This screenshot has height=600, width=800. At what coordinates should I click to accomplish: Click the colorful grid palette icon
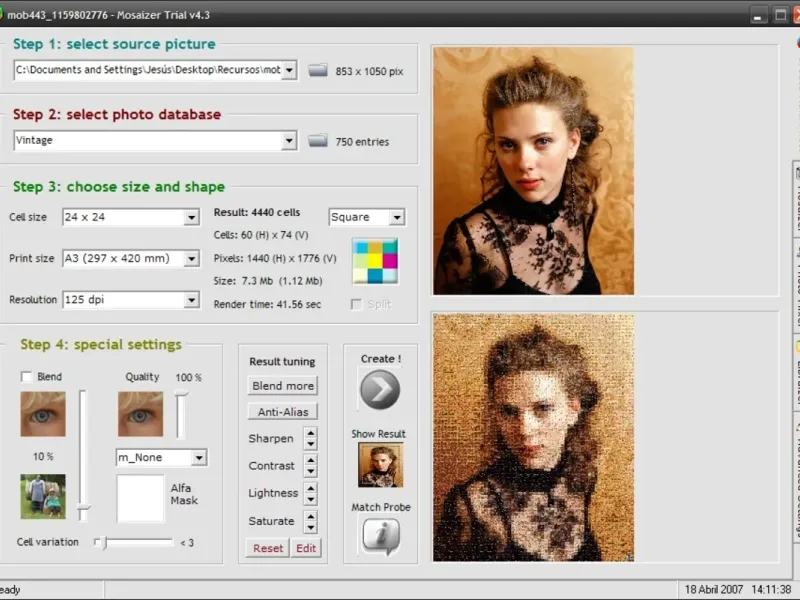375,261
